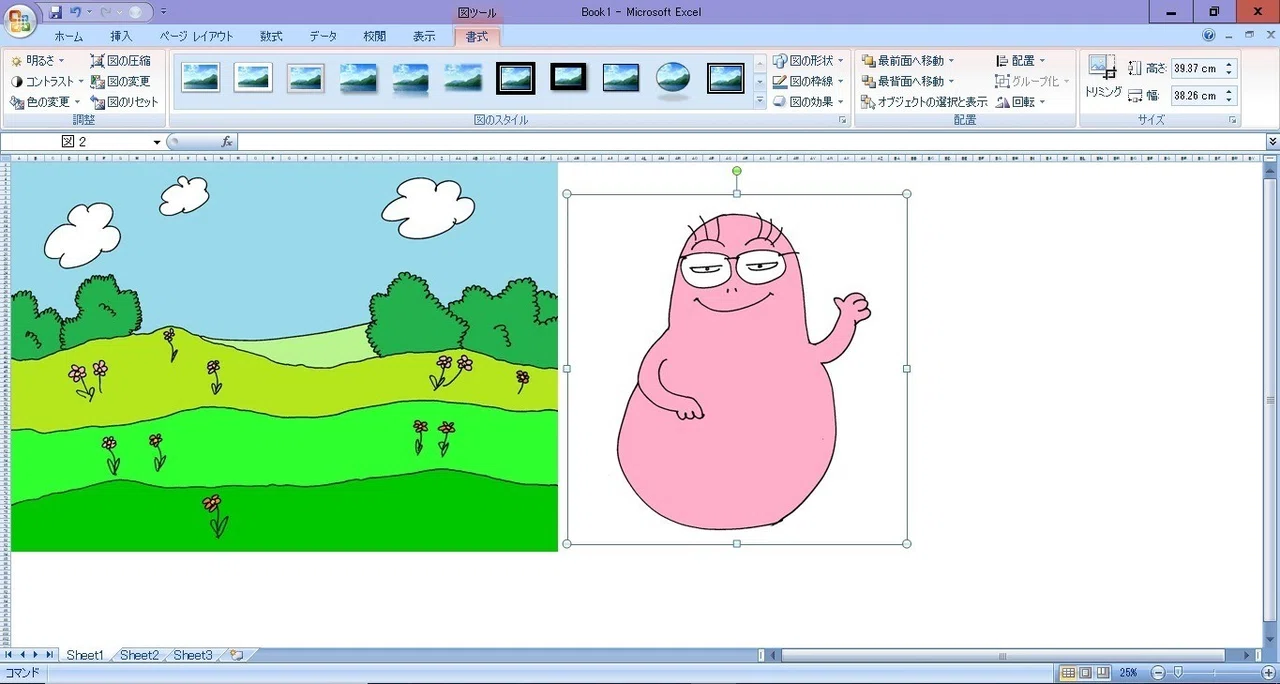The width and height of the screenshot is (1280, 684).
Task: Customize Quick Access Toolbar dropdown
Action: [164, 12]
